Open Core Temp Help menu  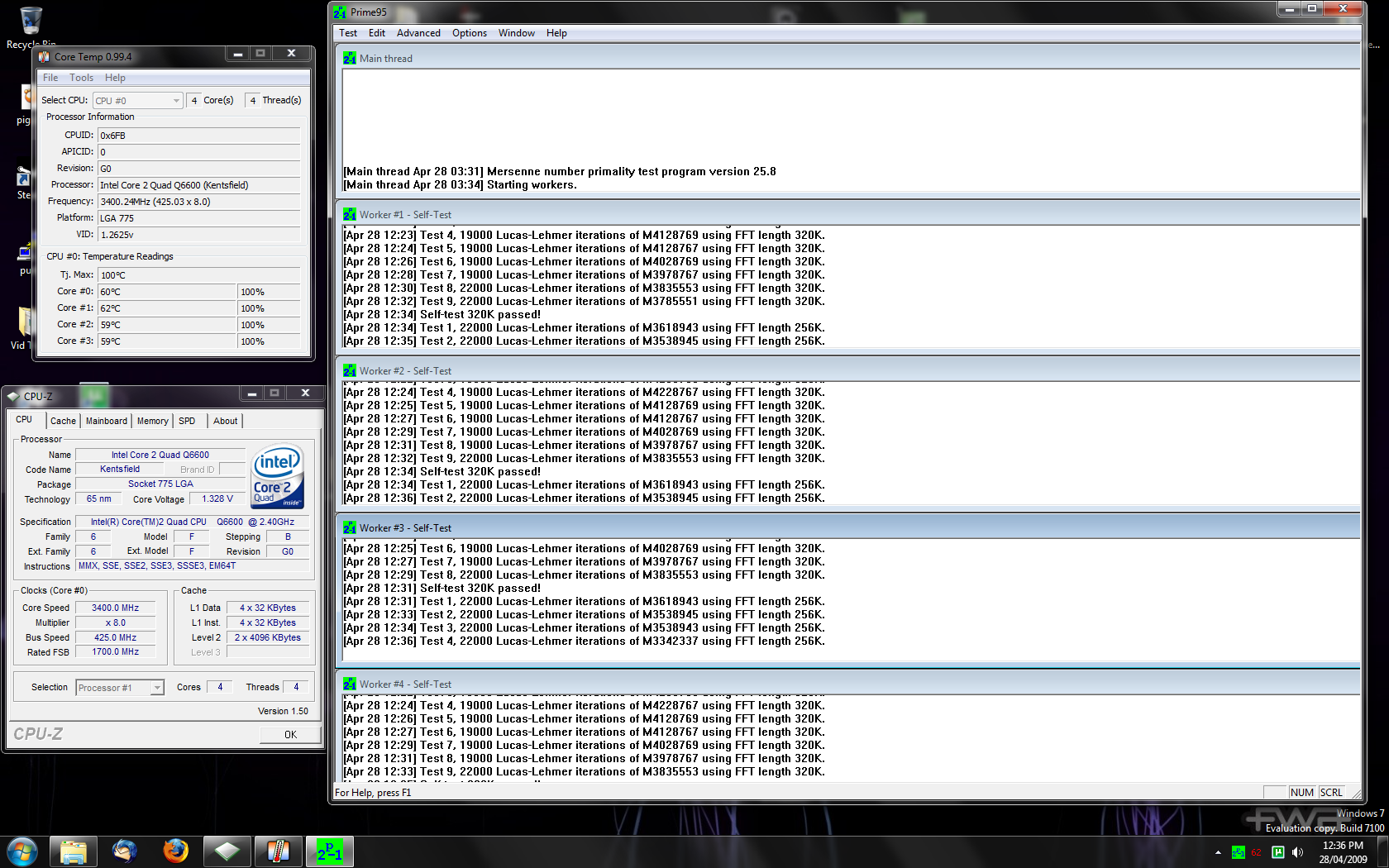pos(115,78)
